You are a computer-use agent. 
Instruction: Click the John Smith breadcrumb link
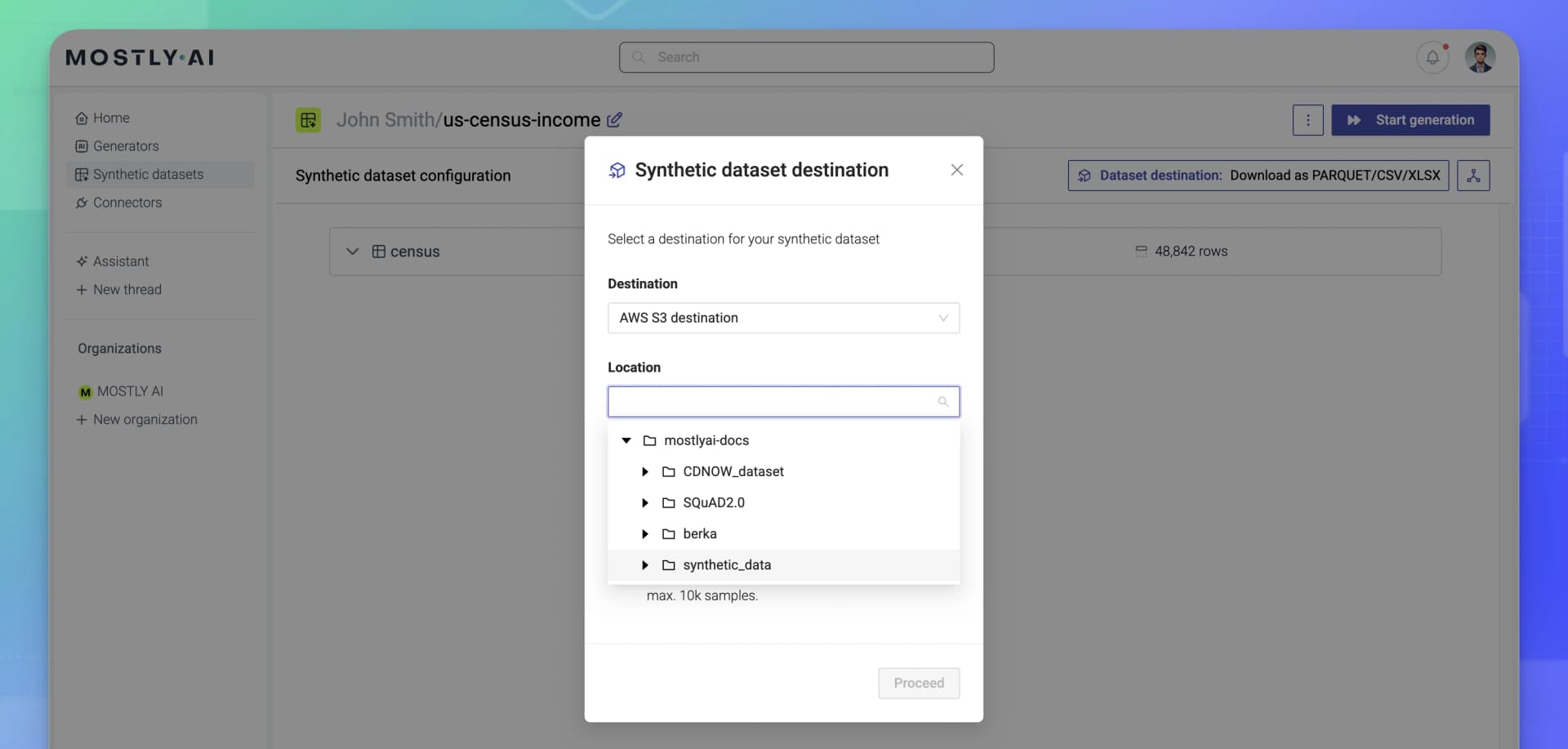[x=385, y=120]
